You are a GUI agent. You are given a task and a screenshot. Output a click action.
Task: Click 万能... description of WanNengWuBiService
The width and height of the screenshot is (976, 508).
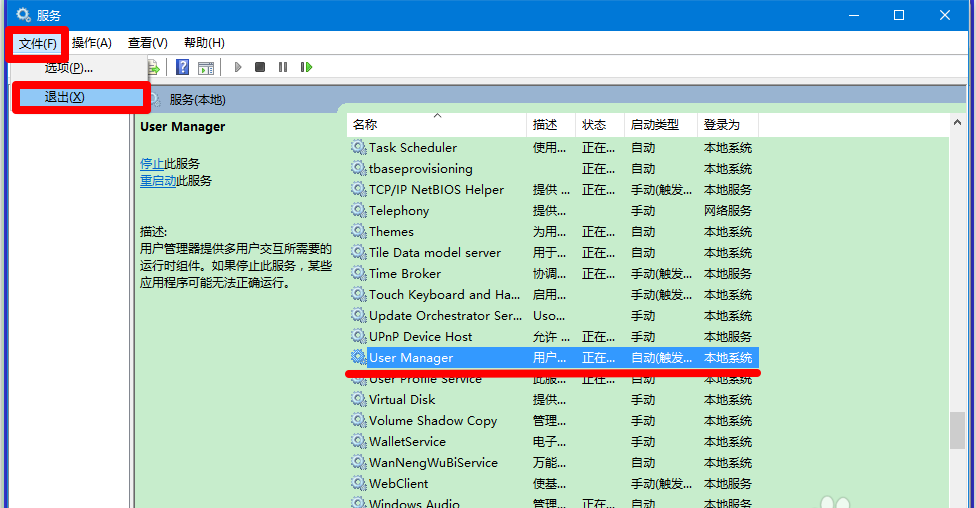tap(549, 463)
